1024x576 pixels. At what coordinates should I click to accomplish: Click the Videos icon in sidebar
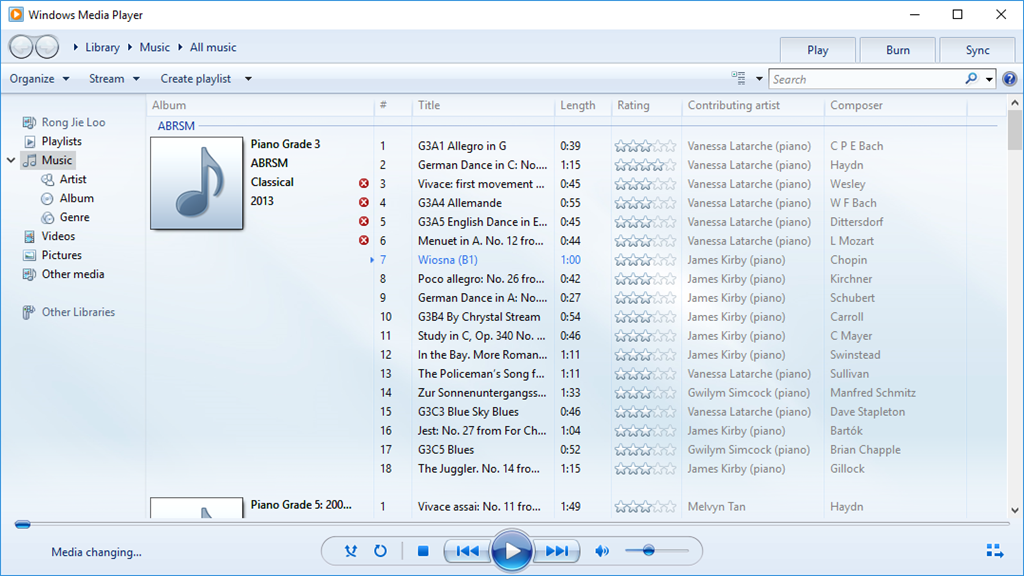click(29, 236)
